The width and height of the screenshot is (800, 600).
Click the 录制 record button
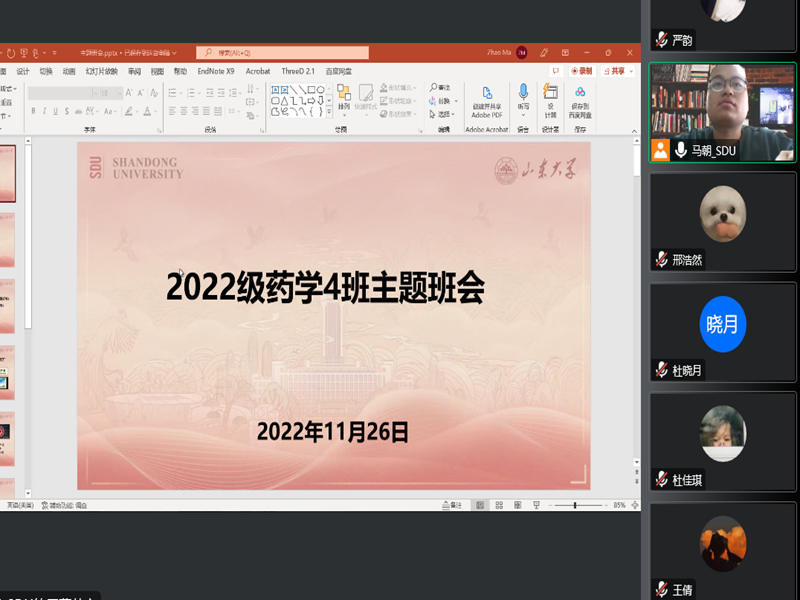click(x=582, y=71)
